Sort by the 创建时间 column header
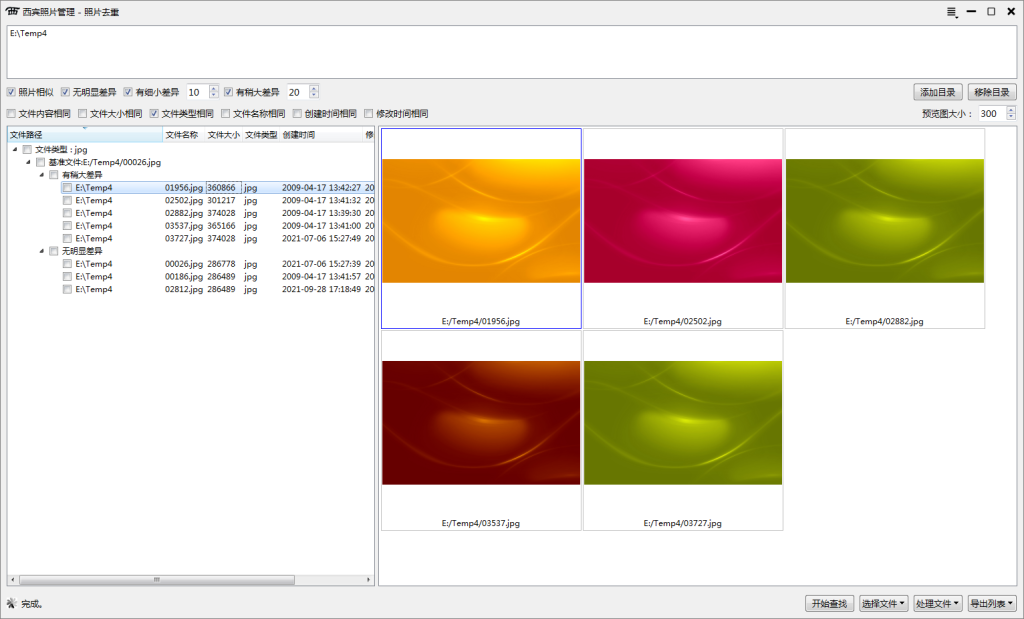The height and width of the screenshot is (619, 1024). 321,135
